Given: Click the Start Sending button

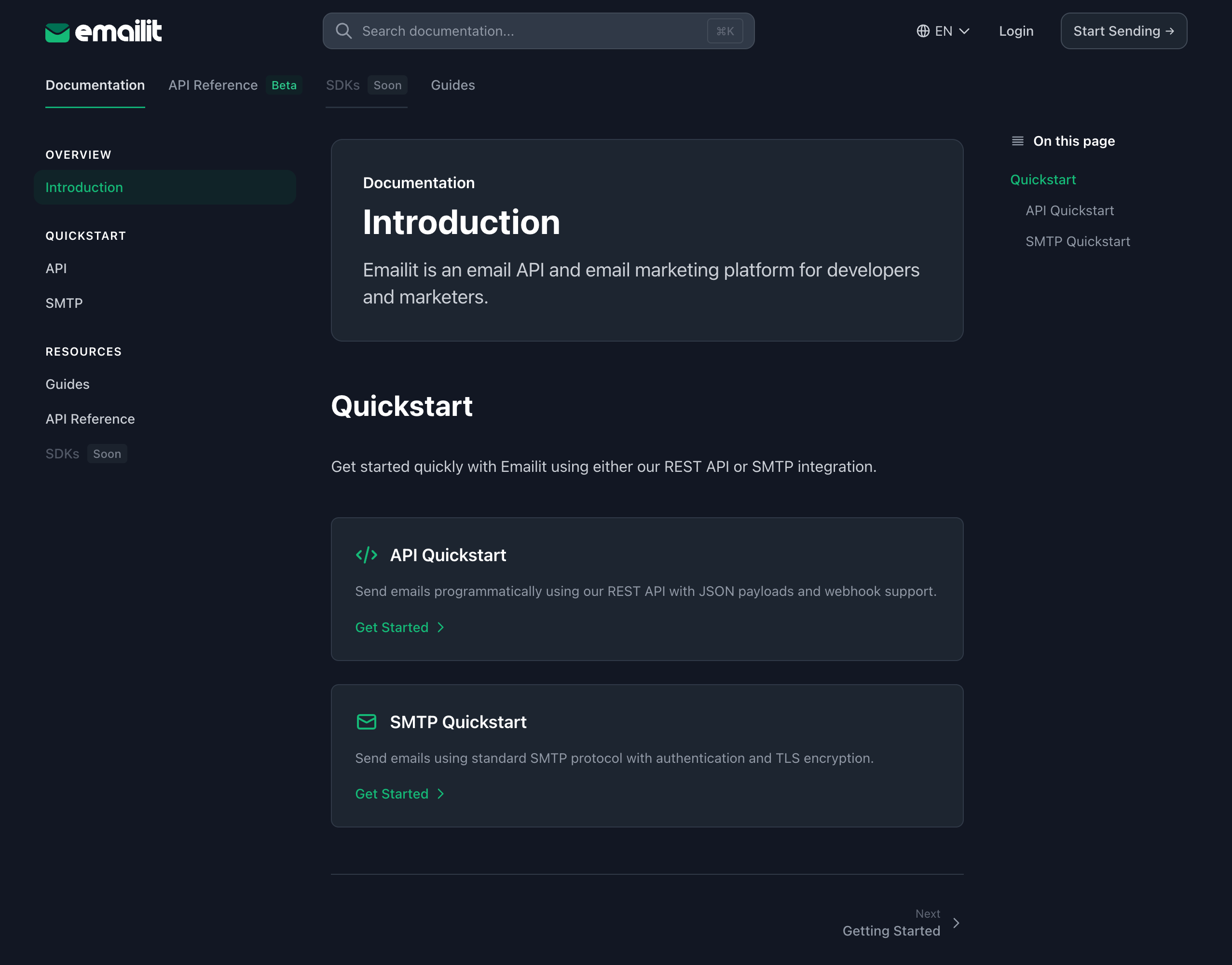Looking at the screenshot, I should coord(1123,31).
